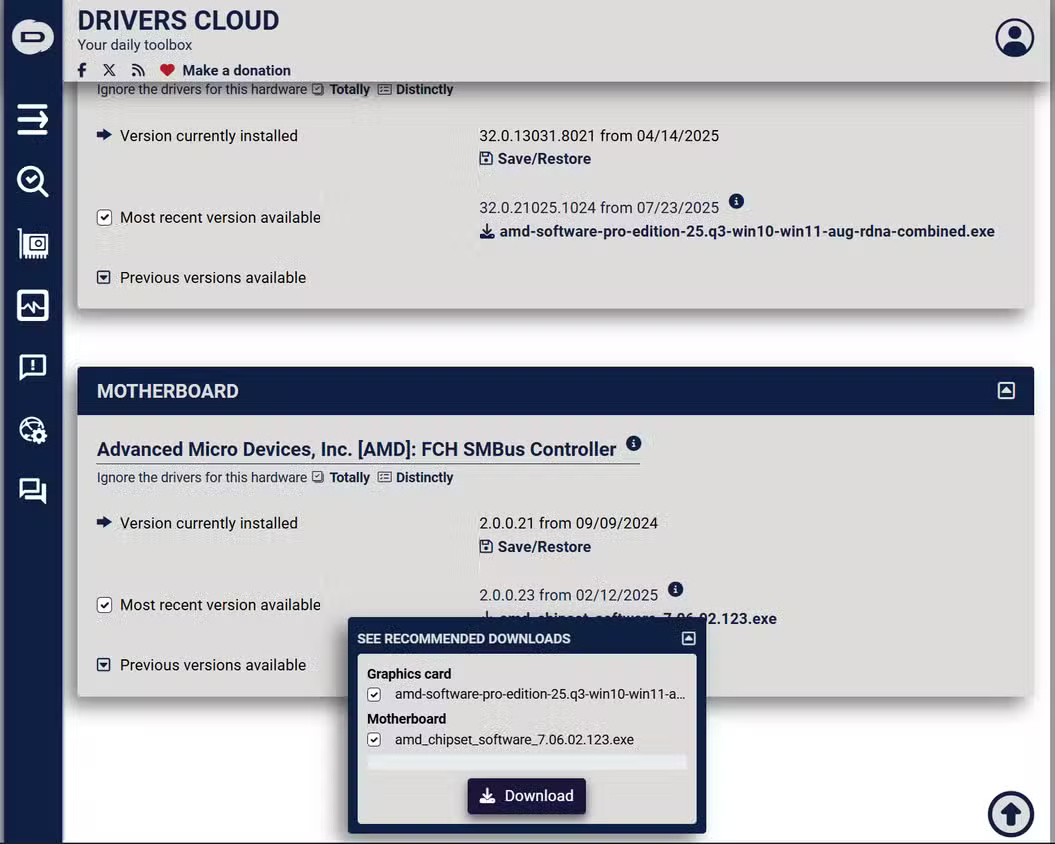Select the hardware detection icon in sidebar
Image resolution: width=1055 pixels, height=844 pixels.
pyautogui.click(x=32, y=244)
